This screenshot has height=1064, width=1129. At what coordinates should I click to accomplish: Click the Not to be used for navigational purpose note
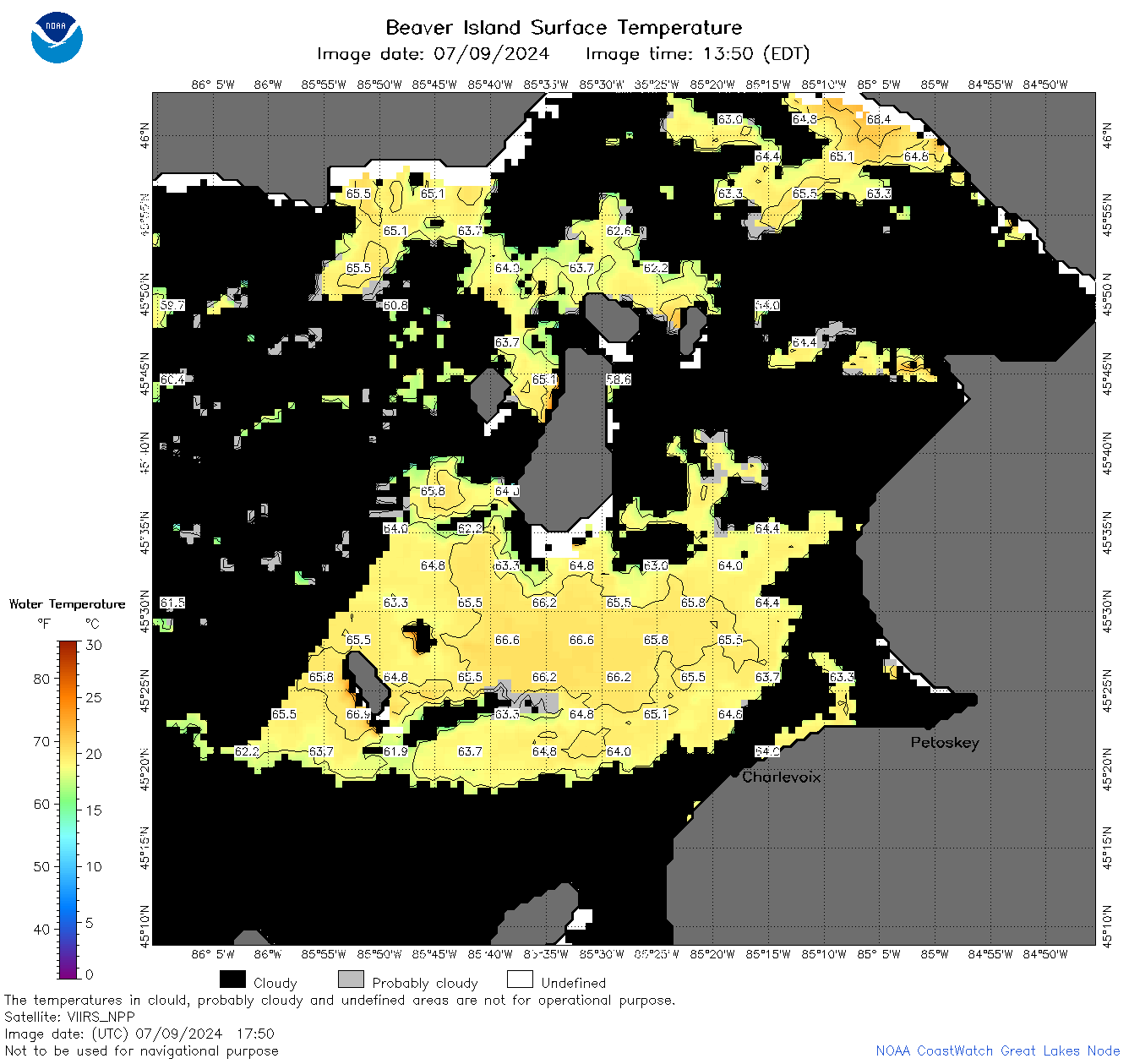141,1050
